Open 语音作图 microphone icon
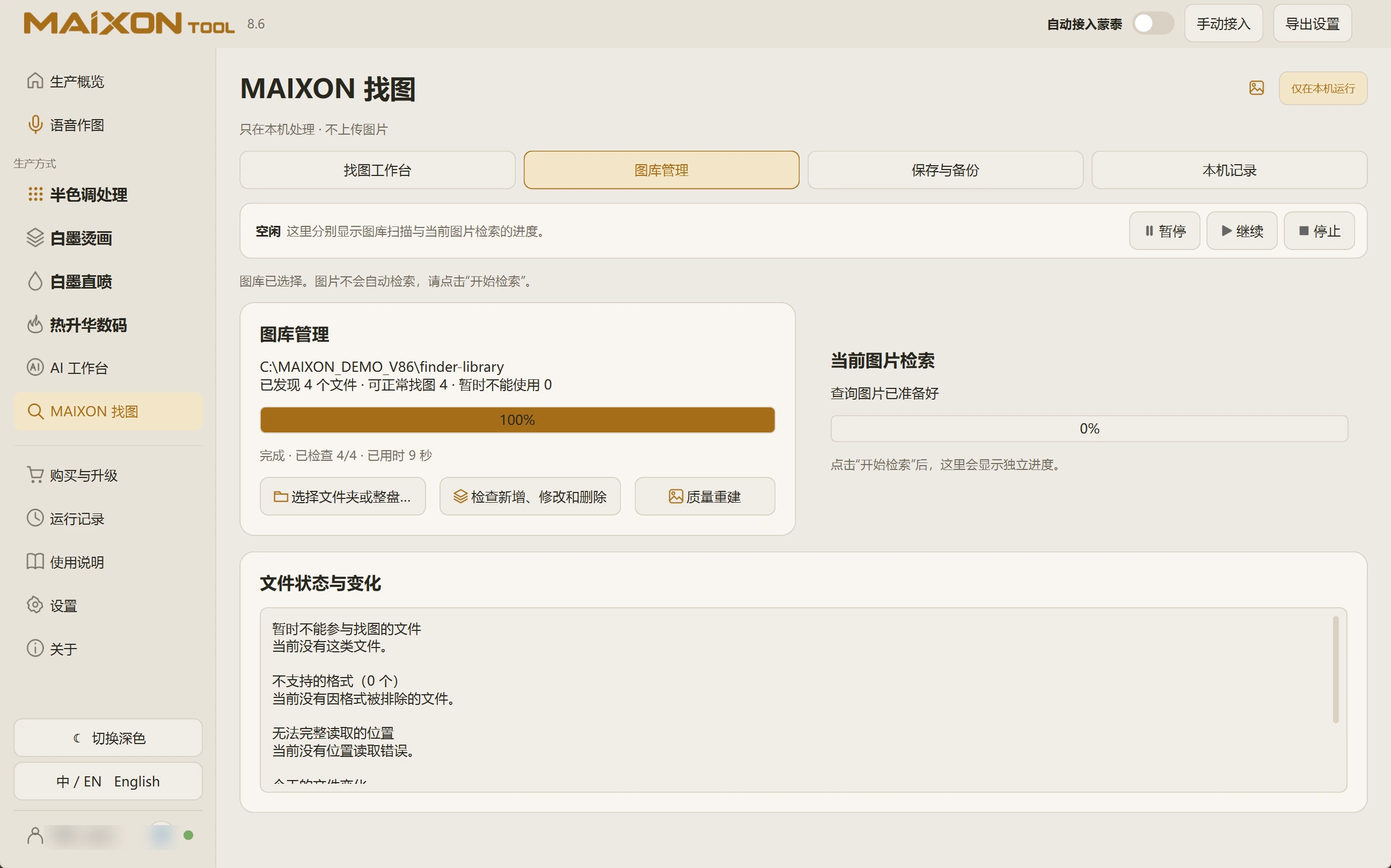1391x868 pixels. click(x=35, y=124)
